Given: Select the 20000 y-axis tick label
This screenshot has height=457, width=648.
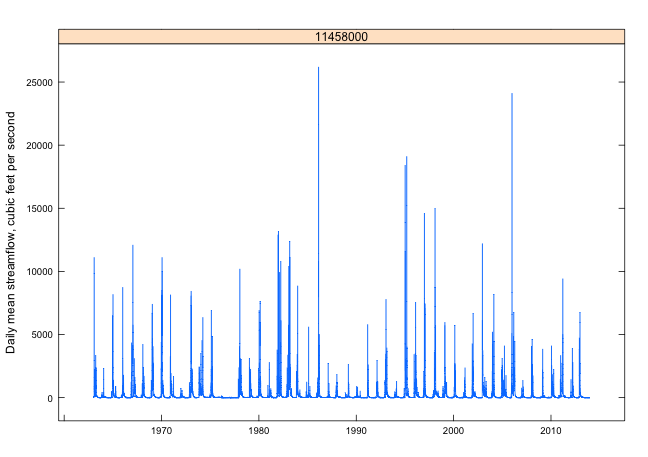Looking at the screenshot, I should [x=36, y=145].
